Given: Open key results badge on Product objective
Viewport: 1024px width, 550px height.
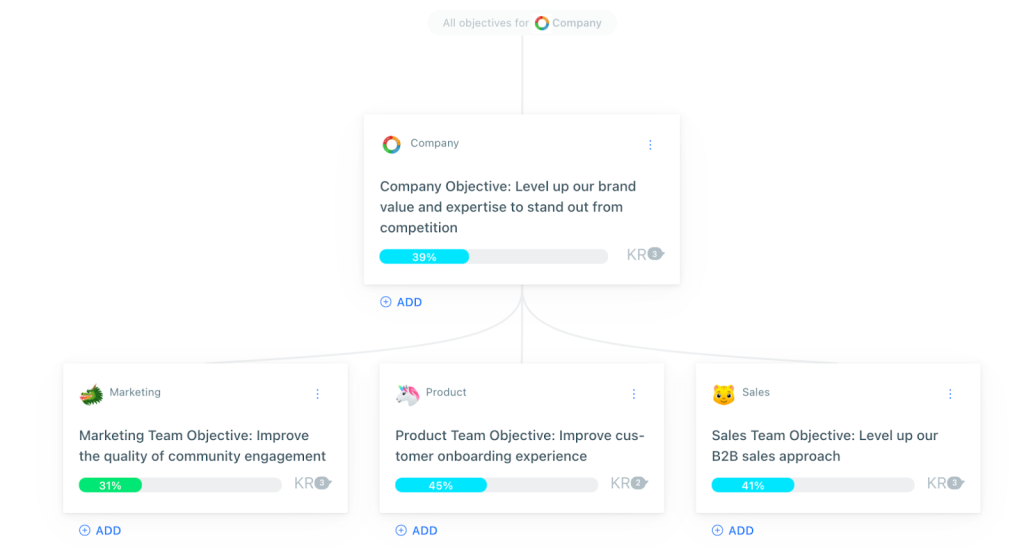Looking at the screenshot, I should click(x=629, y=484).
